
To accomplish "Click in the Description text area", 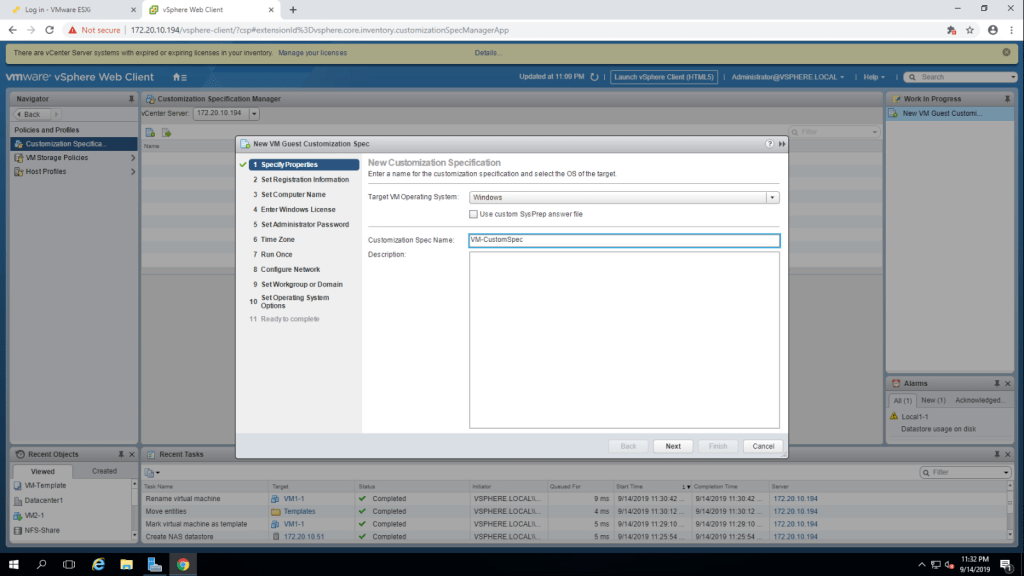I will [623, 340].
